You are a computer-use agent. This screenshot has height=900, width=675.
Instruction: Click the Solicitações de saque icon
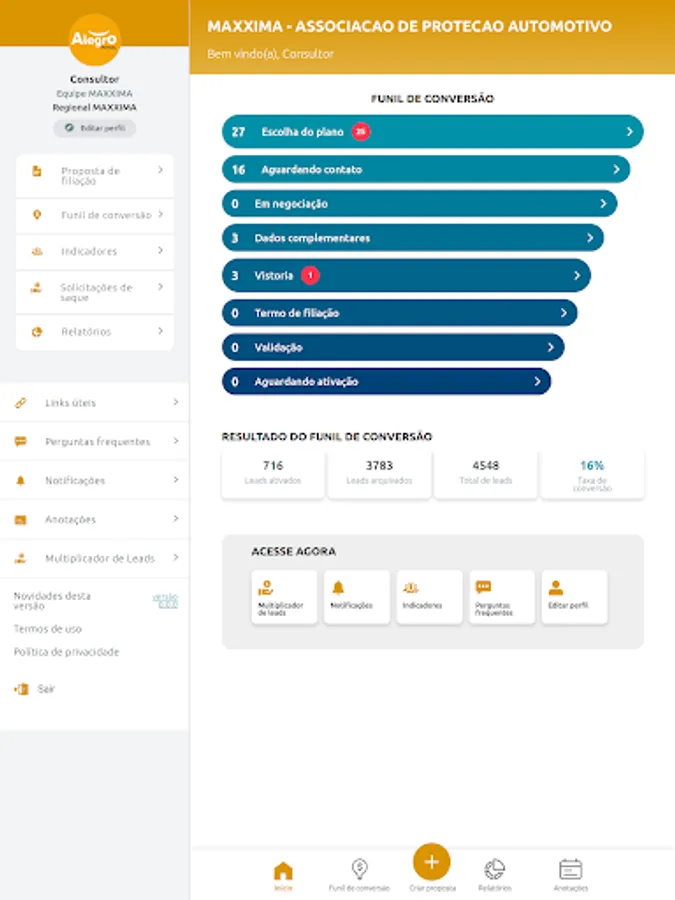37,288
